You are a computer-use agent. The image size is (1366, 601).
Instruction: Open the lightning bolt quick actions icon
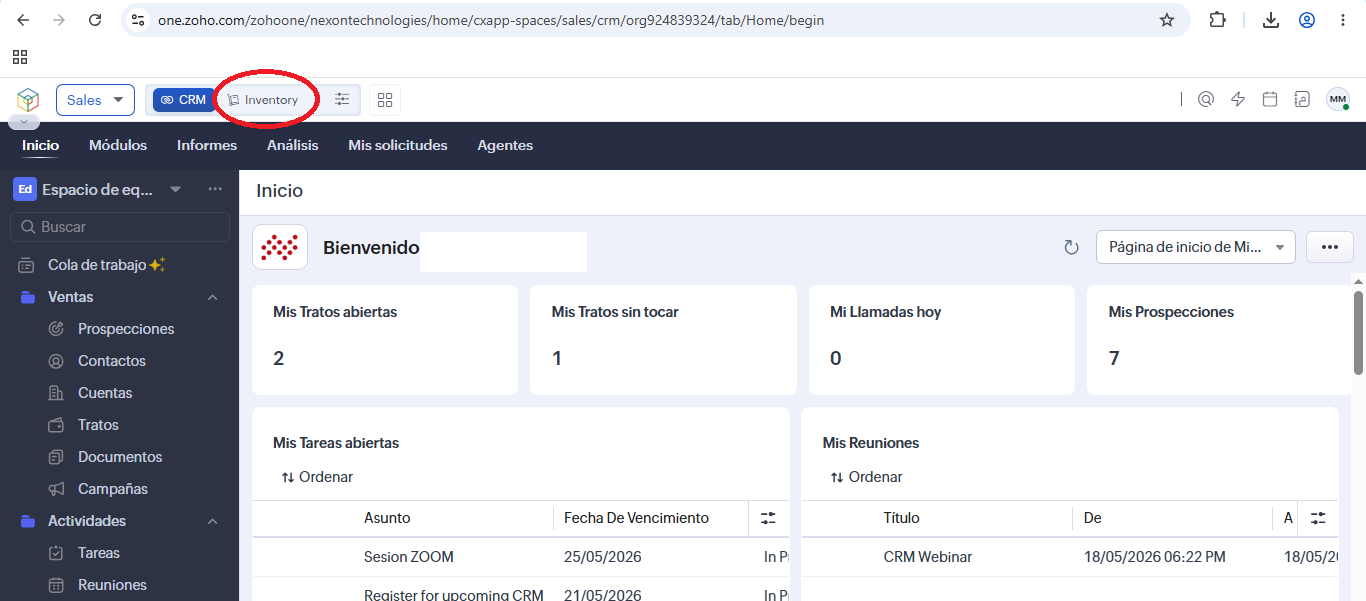click(1238, 99)
